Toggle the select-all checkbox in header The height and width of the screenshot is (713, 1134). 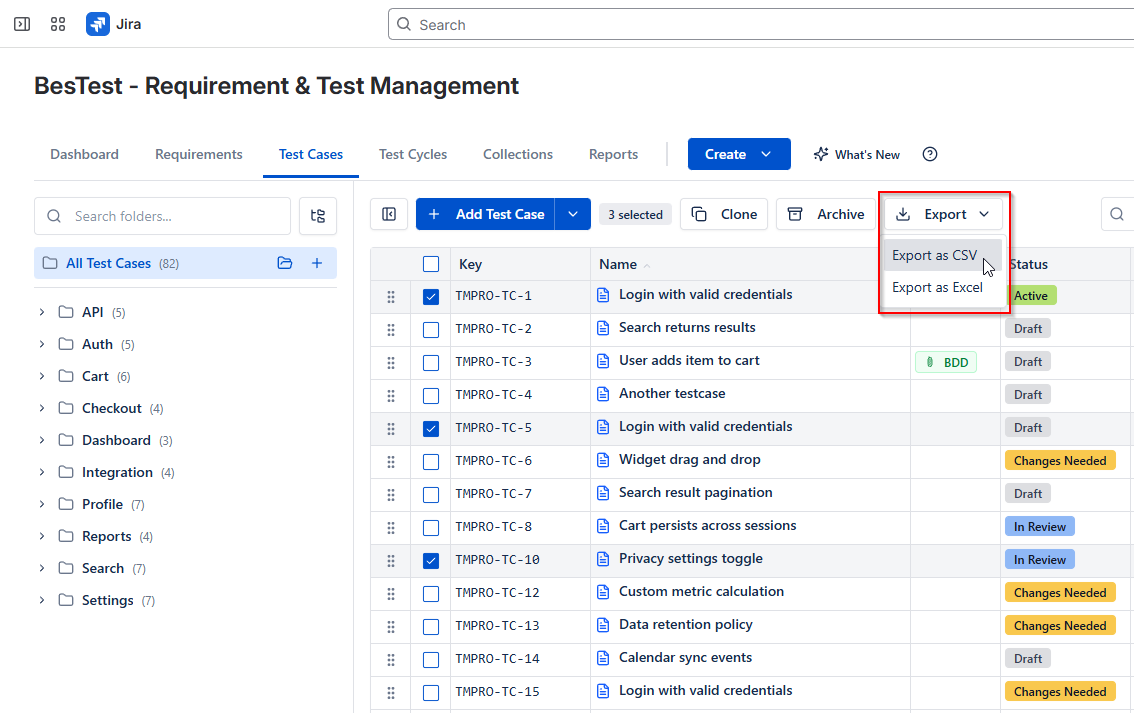pyautogui.click(x=431, y=264)
